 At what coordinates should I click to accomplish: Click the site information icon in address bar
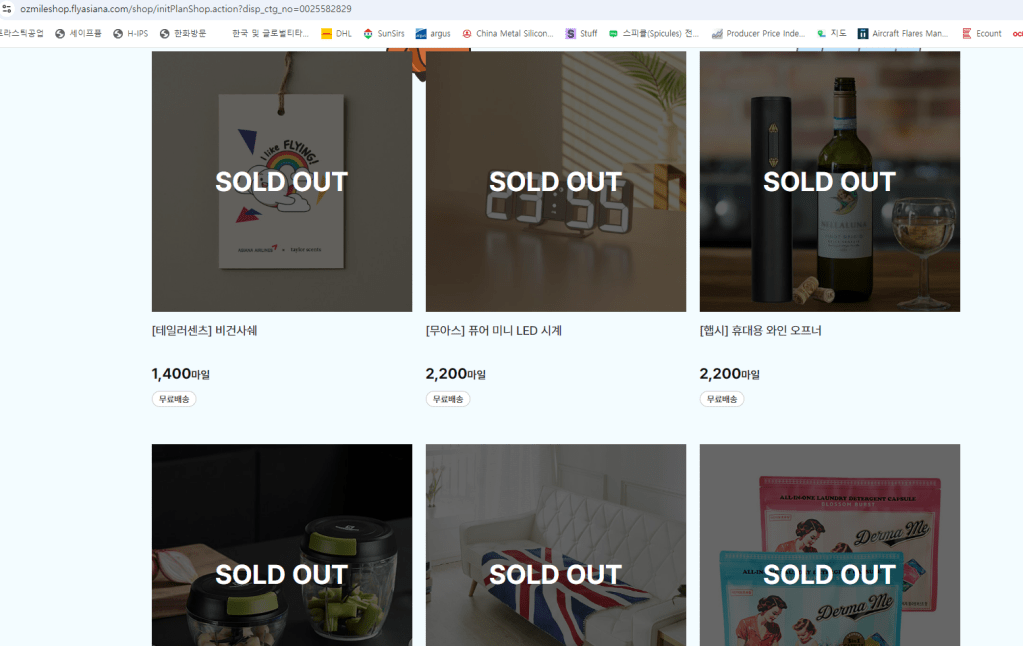(7, 9)
